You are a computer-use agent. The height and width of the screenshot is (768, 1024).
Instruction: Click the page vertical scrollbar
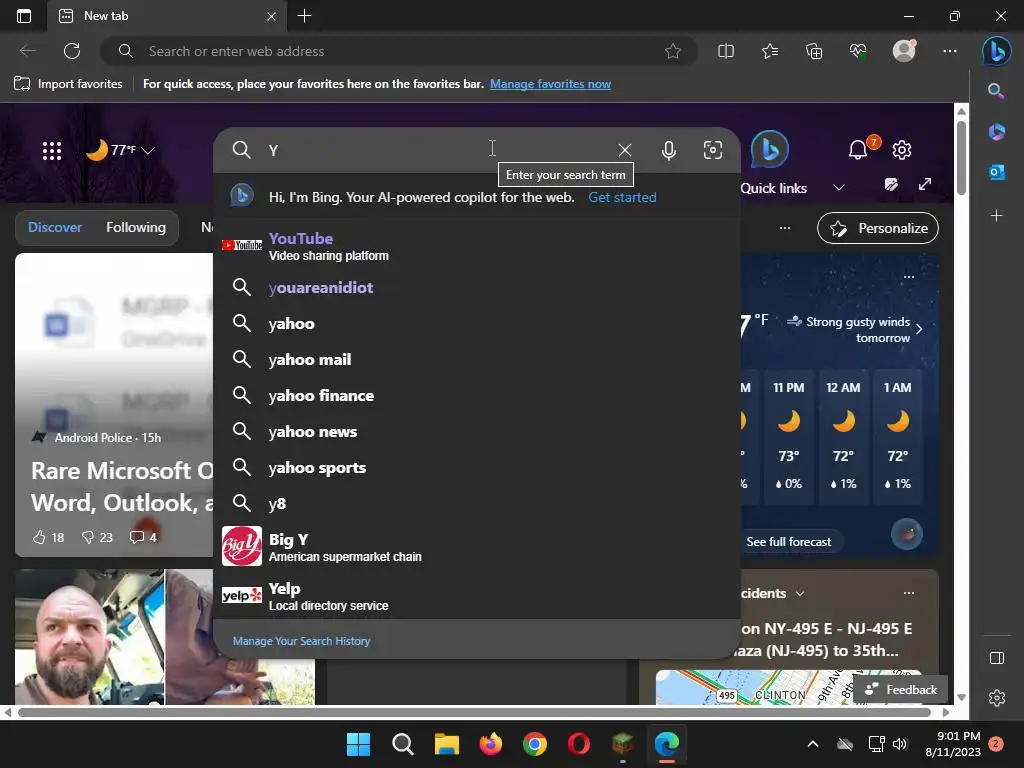961,157
